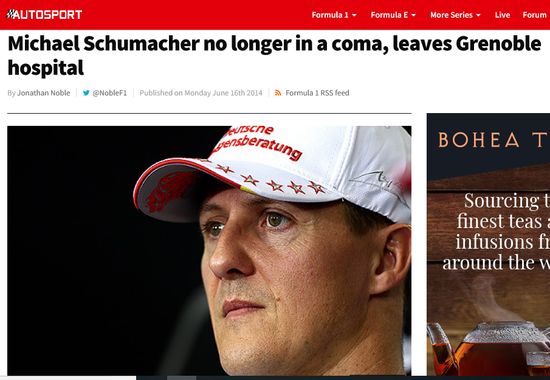Image resolution: width=550 pixels, height=380 pixels.
Task: Click the Autosport logo
Action: (44, 14)
